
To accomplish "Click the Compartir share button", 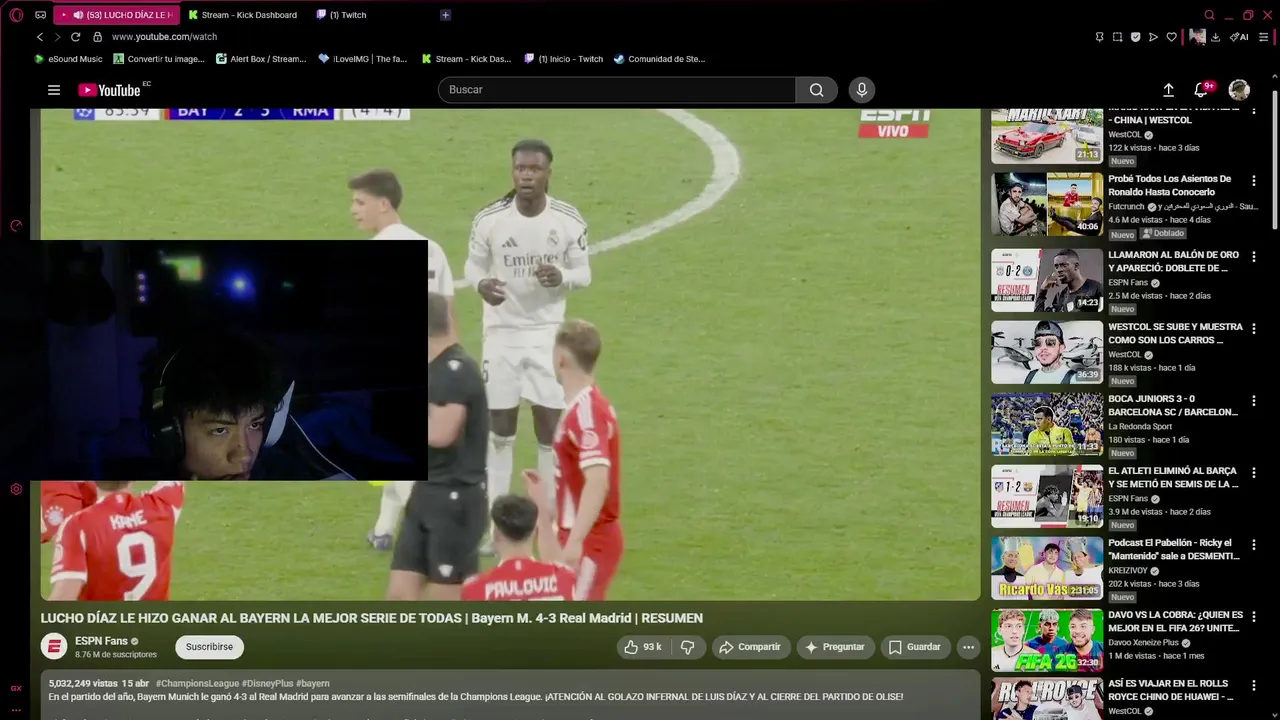I will pos(750,647).
